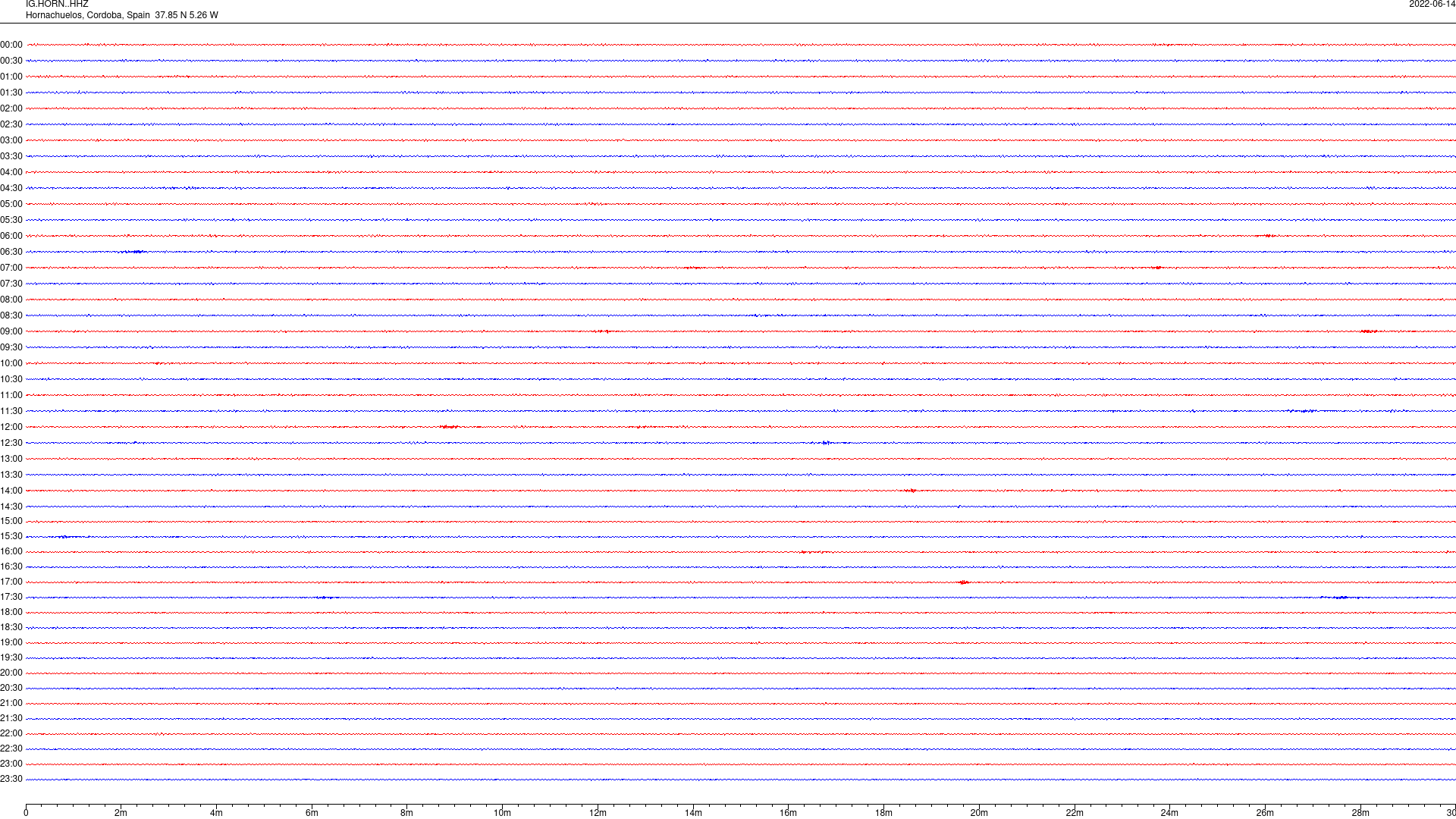The image size is (1456, 819).
Task: Select the 12:30 time row label
Action: click(x=11, y=443)
